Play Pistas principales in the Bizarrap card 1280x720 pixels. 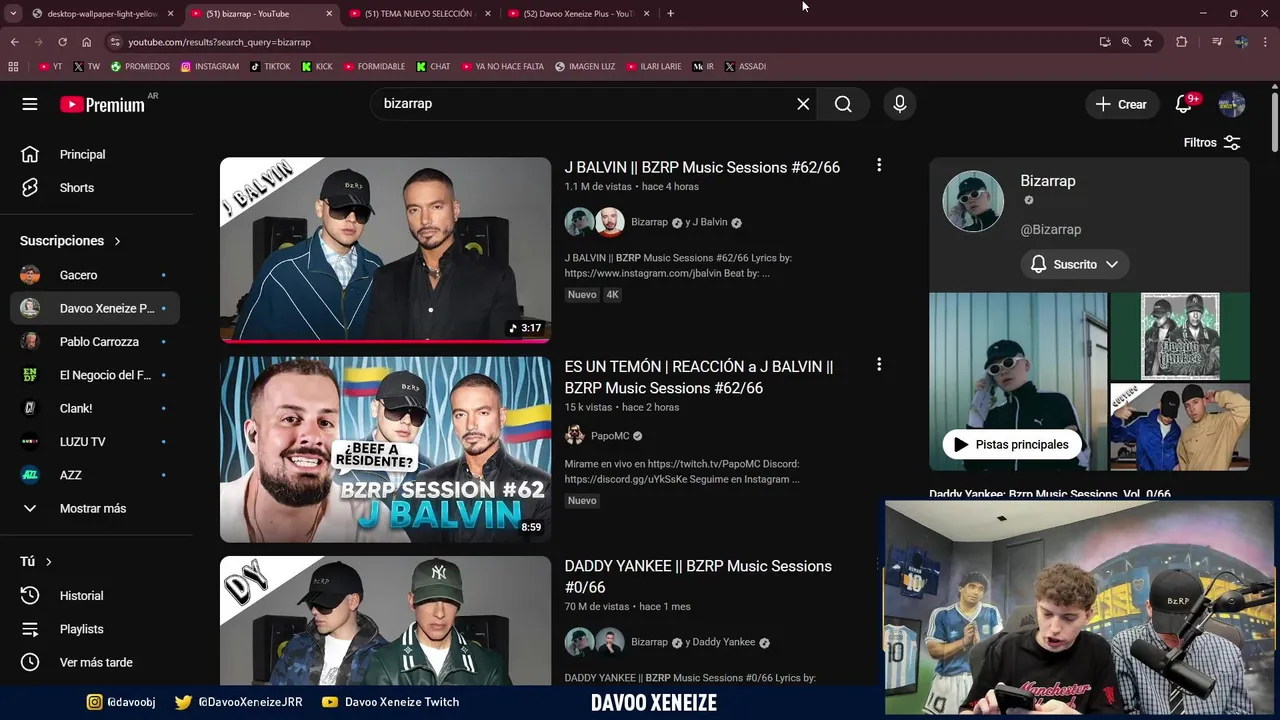pos(1012,444)
